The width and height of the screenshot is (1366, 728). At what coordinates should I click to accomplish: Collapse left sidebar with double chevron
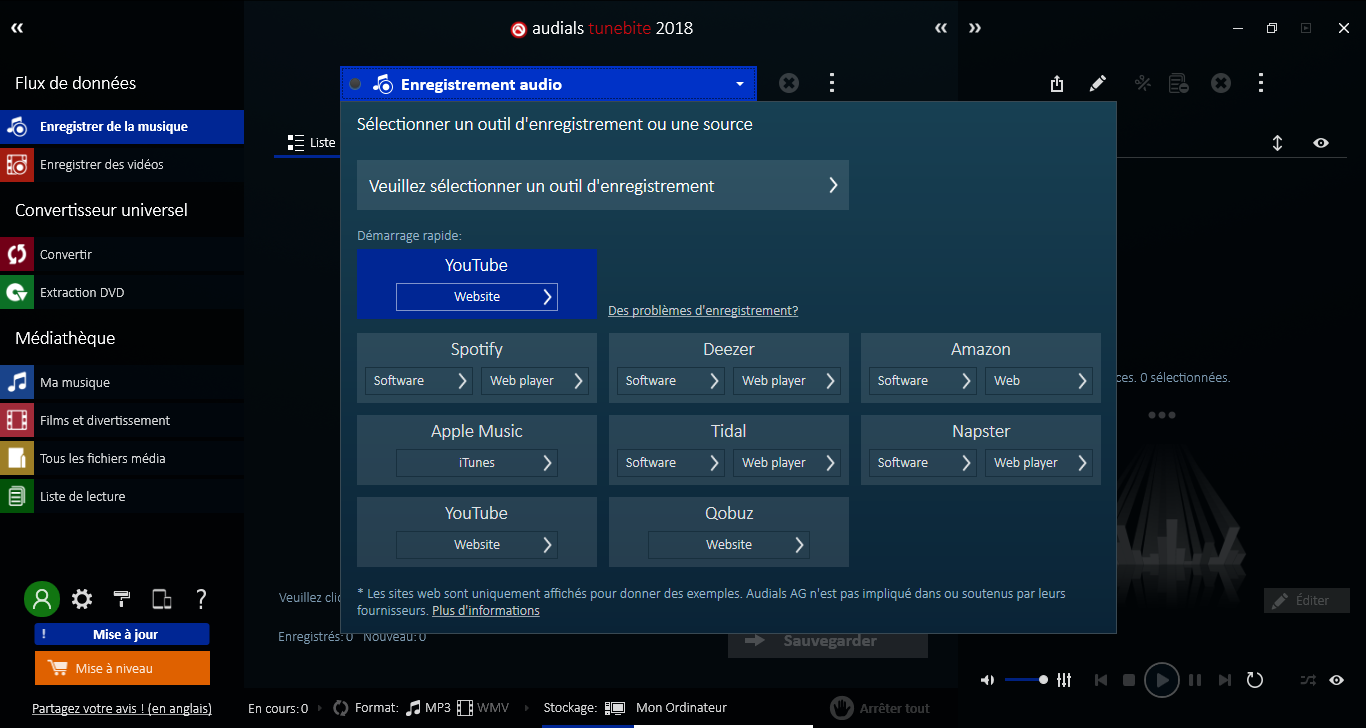point(17,28)
